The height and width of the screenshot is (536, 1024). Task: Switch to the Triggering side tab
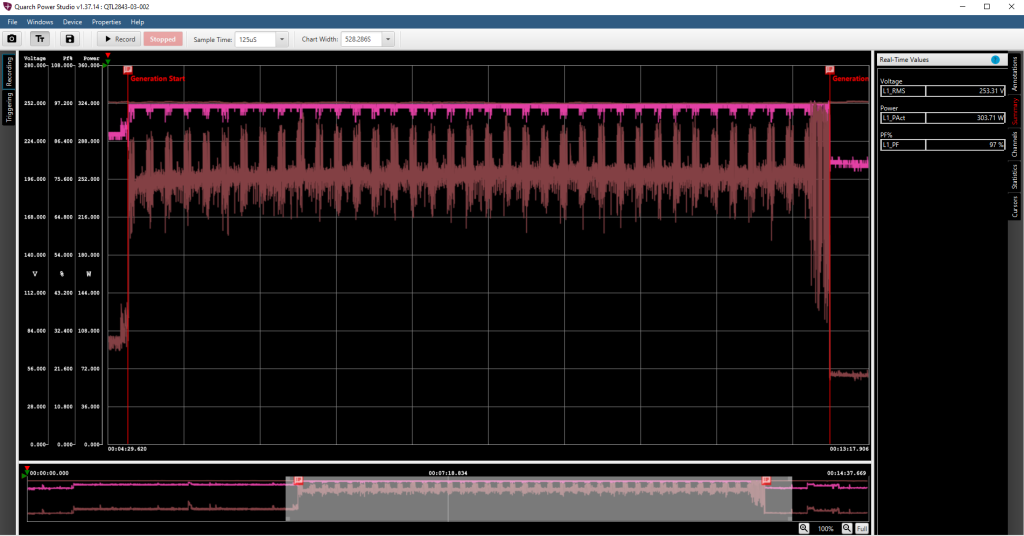point(9,107)
